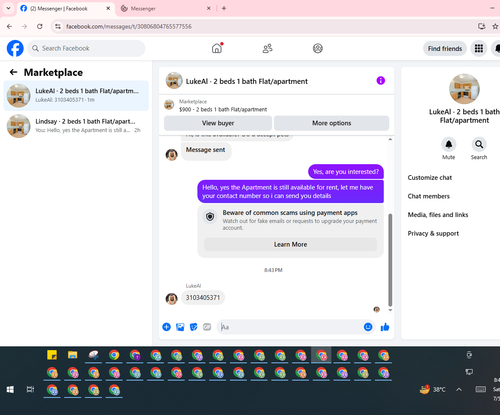Open the emoji picker in composer

(x=368, y=327)
